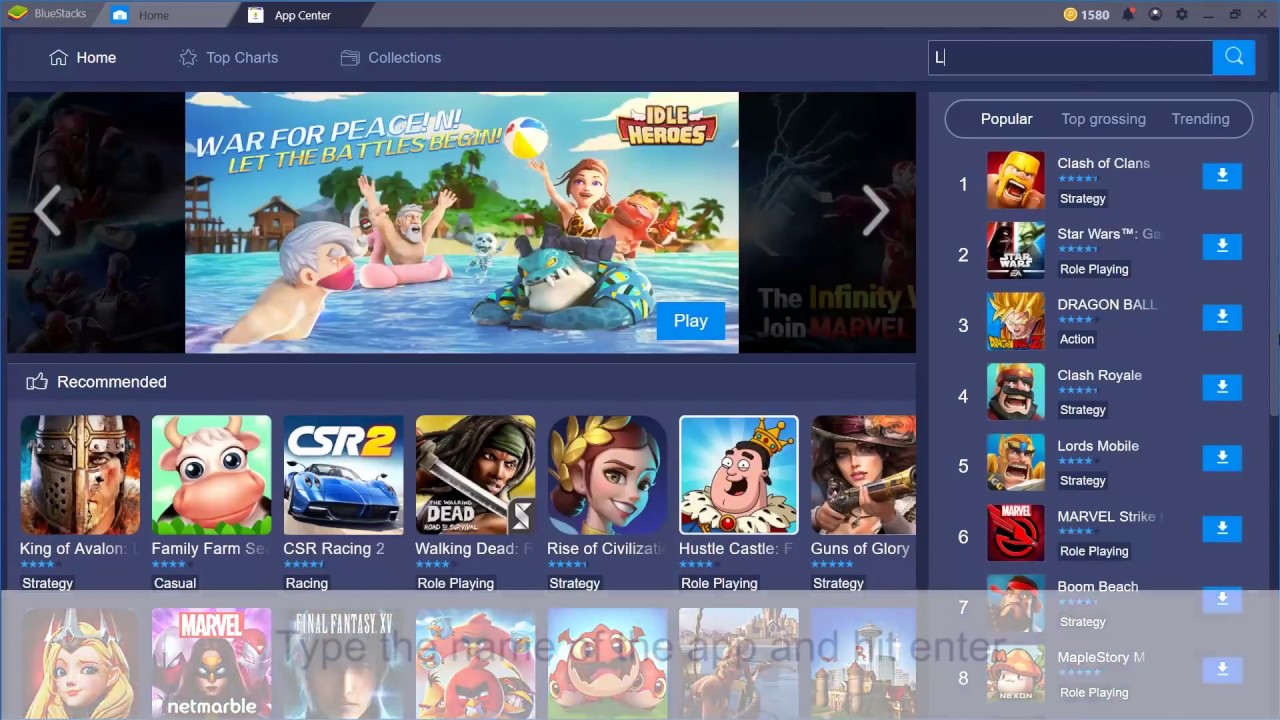Open CSR Racing 2 thumbnail
This screenshot has height=720, width=1280.
pos(344,475)
